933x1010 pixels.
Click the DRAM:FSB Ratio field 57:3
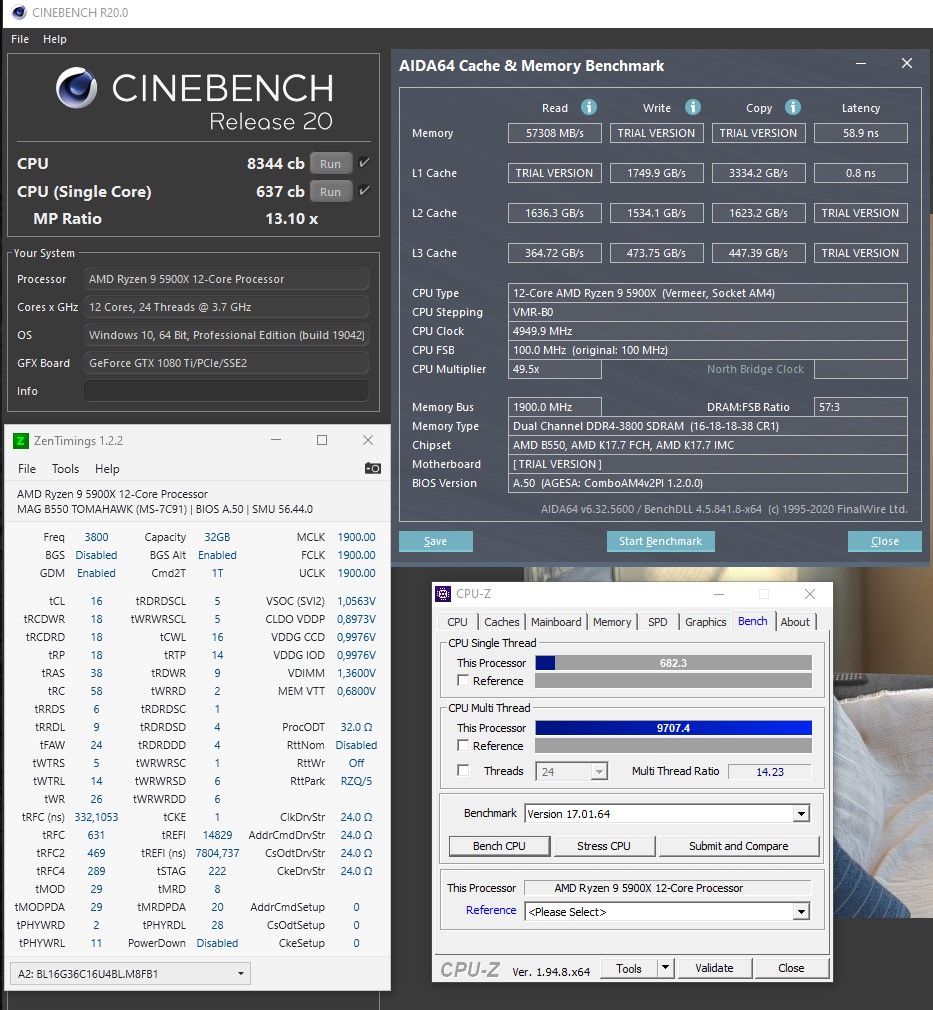pyautogui.click(x=861, y=406)
